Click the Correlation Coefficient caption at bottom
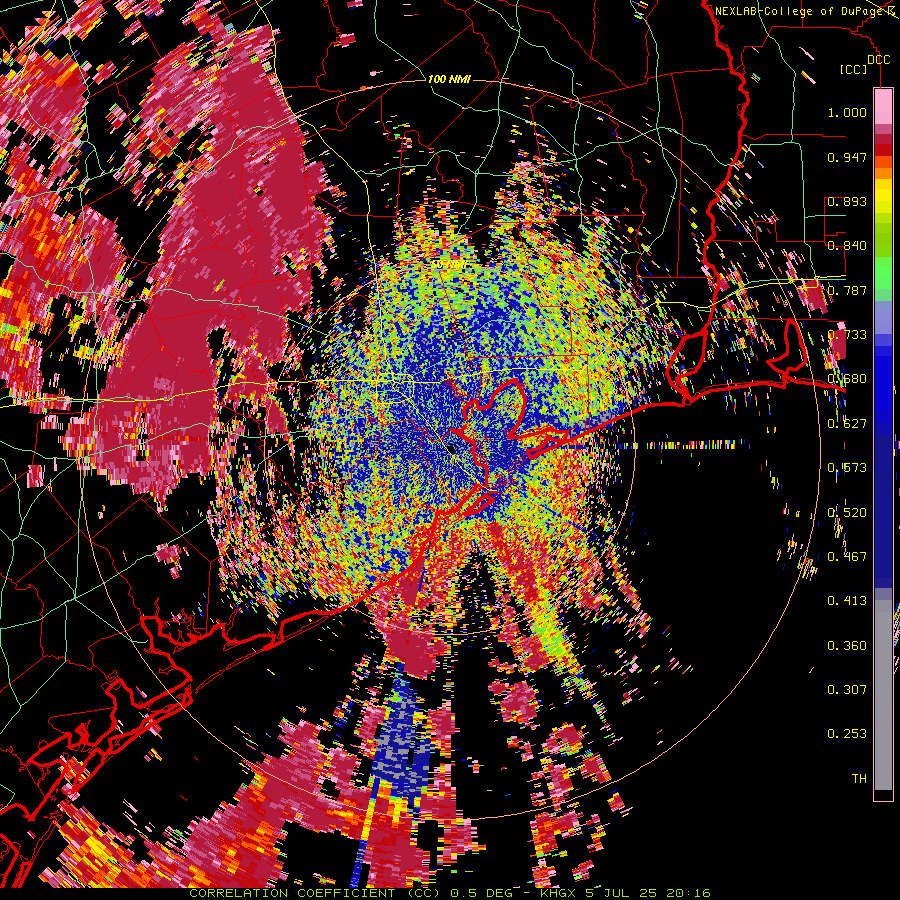The width and height of the screenshot is (900, 900). [x=449, y=893]
